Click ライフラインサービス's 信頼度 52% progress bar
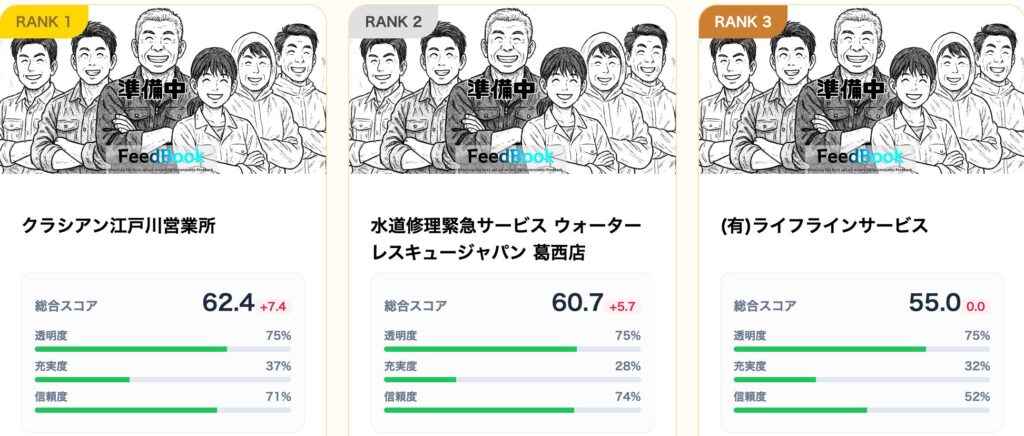Viewport: 1024px width, 436px height. pyautogui.click(x=861, y=410)
